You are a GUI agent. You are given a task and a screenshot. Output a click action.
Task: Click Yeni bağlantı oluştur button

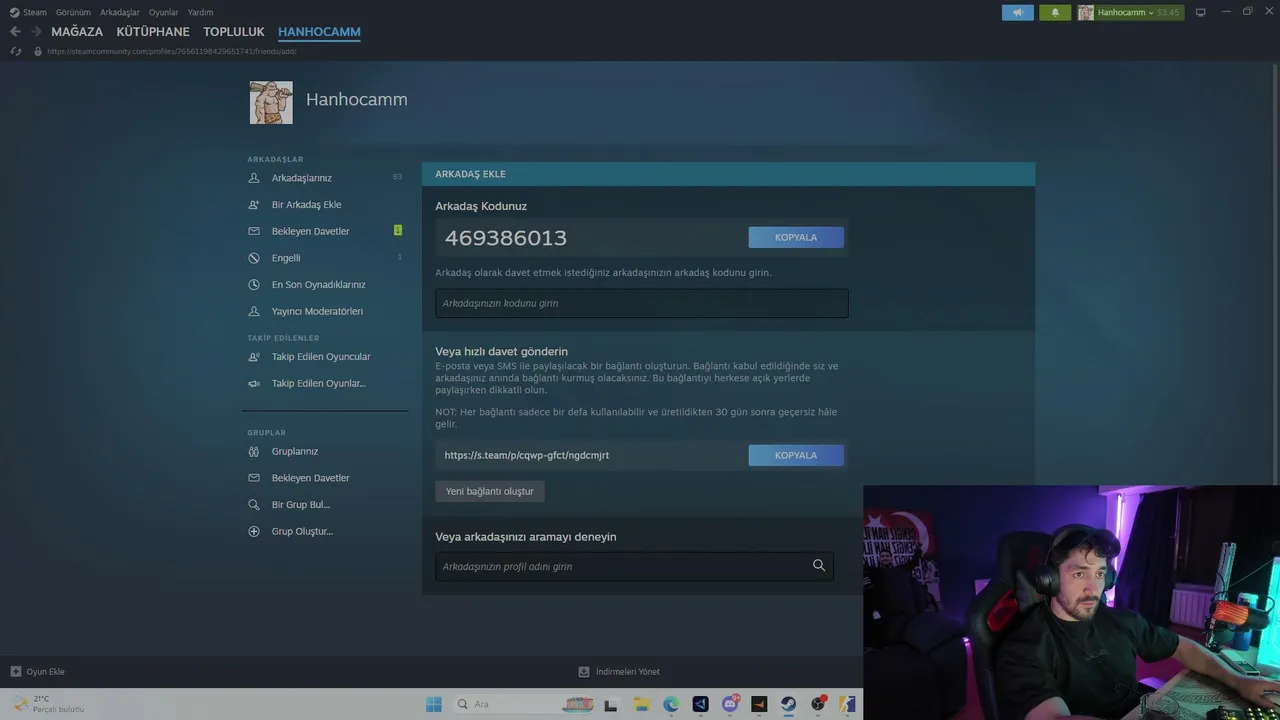click(490, 491)
